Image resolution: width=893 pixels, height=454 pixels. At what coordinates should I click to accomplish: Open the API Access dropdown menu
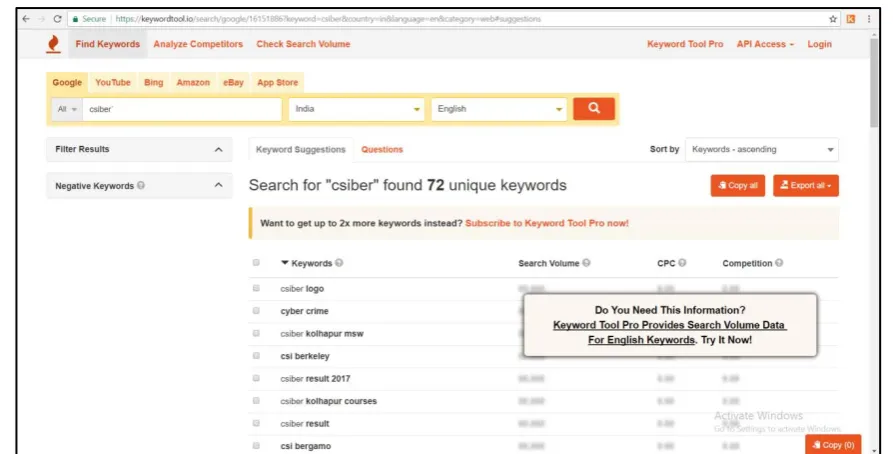tap(765, 44)
